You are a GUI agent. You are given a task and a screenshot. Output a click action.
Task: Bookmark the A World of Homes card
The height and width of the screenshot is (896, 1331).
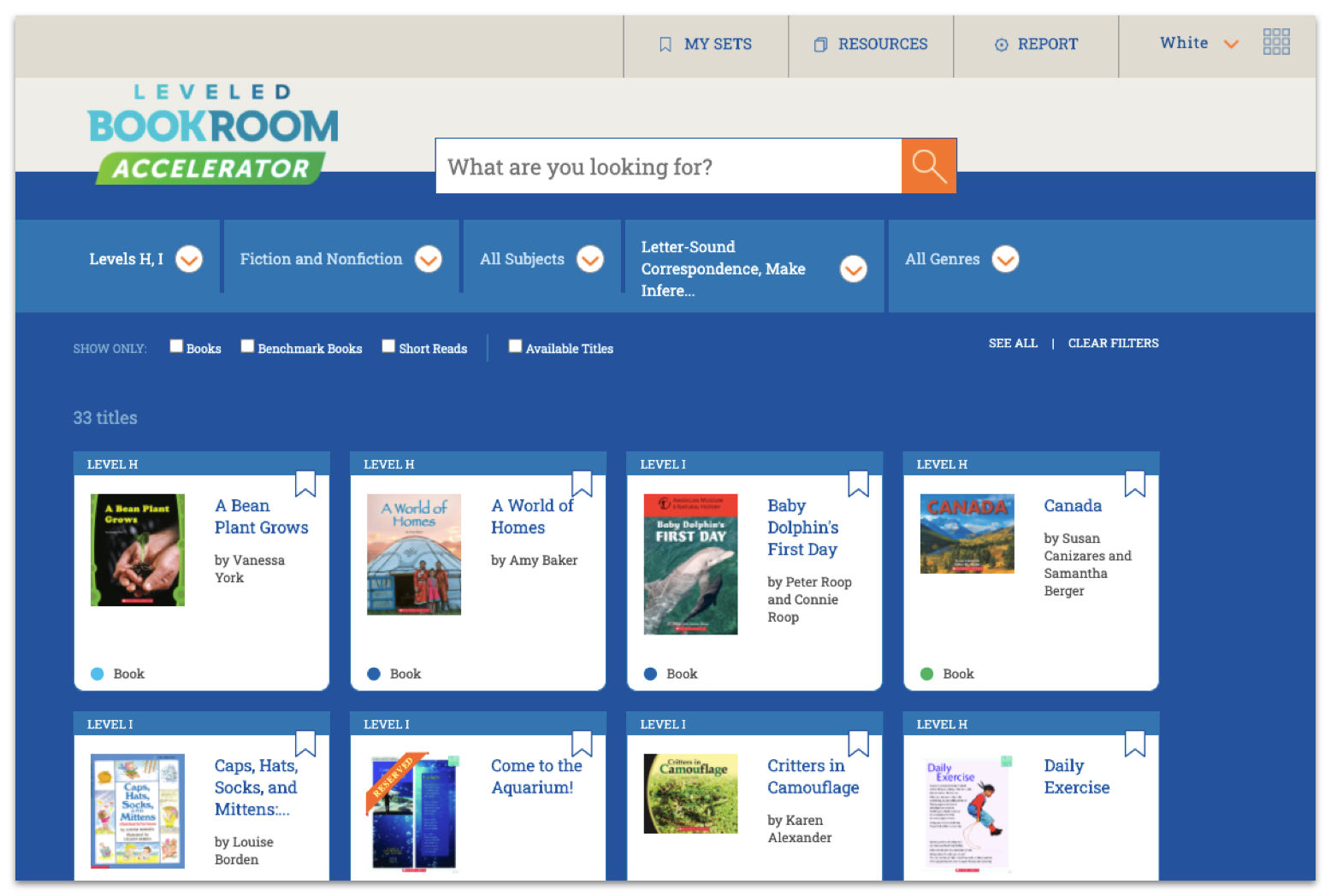click(582, 483)
